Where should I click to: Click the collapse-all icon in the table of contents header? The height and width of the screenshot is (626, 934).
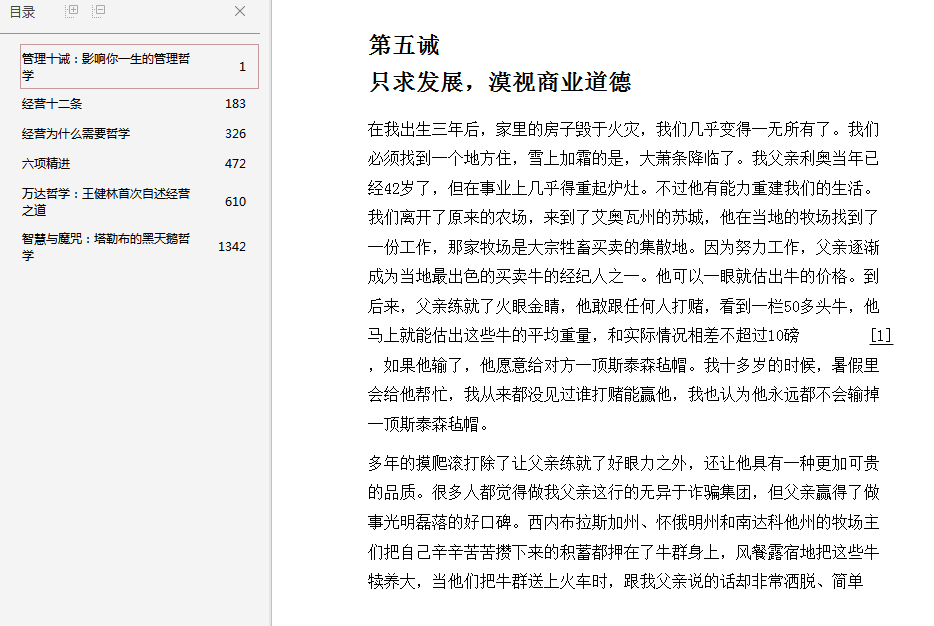[x=99, y=11]
